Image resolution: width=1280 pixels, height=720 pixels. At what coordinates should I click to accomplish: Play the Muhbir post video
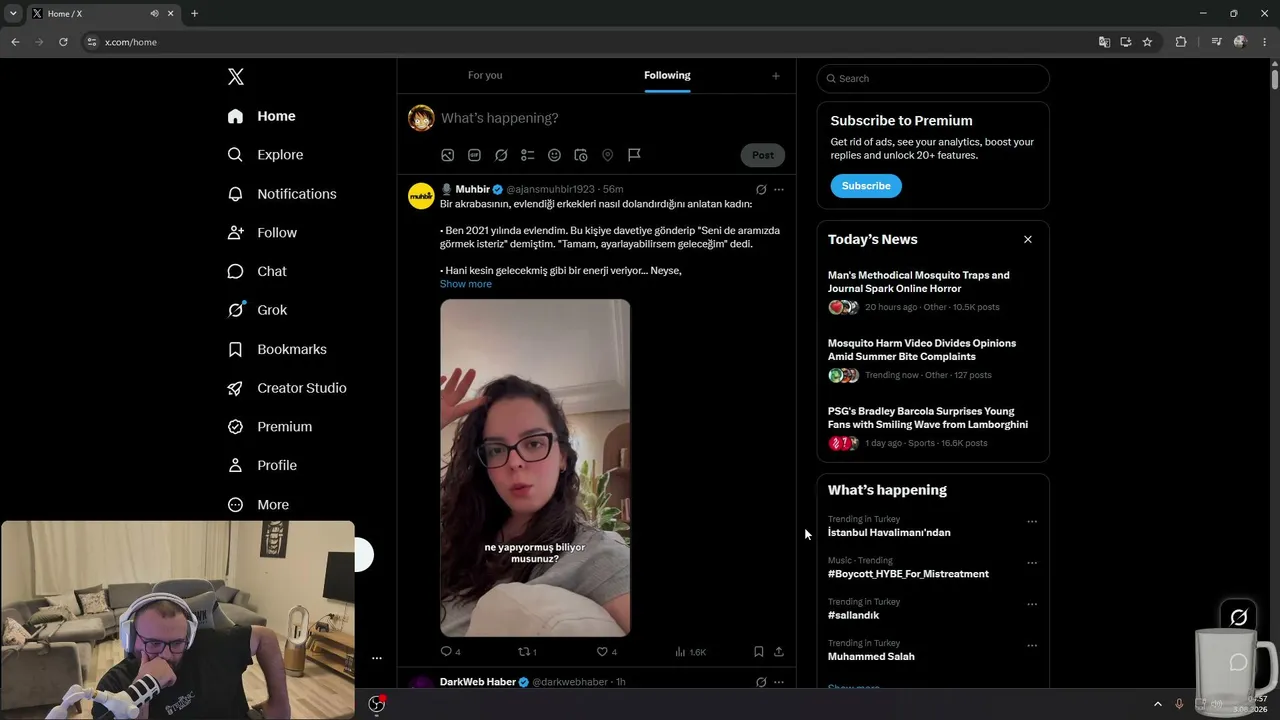(535, 468)
